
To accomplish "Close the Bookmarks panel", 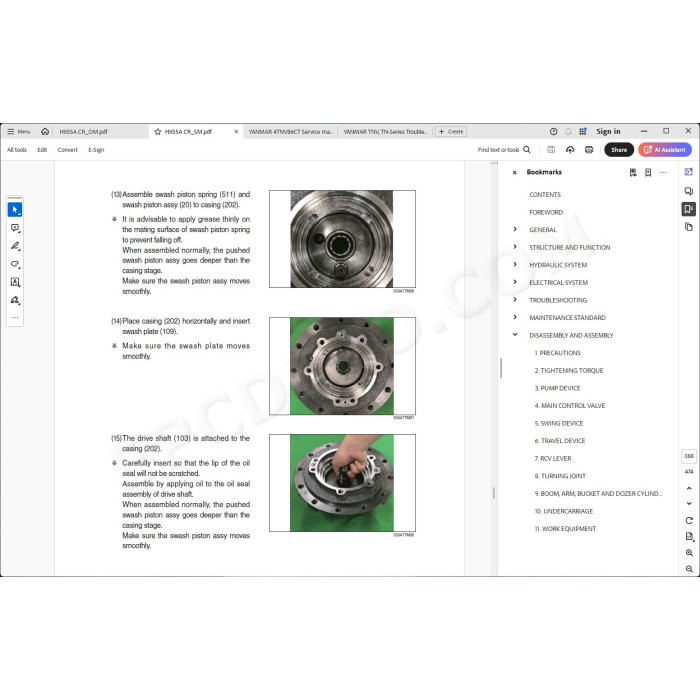I will (514, 172).
